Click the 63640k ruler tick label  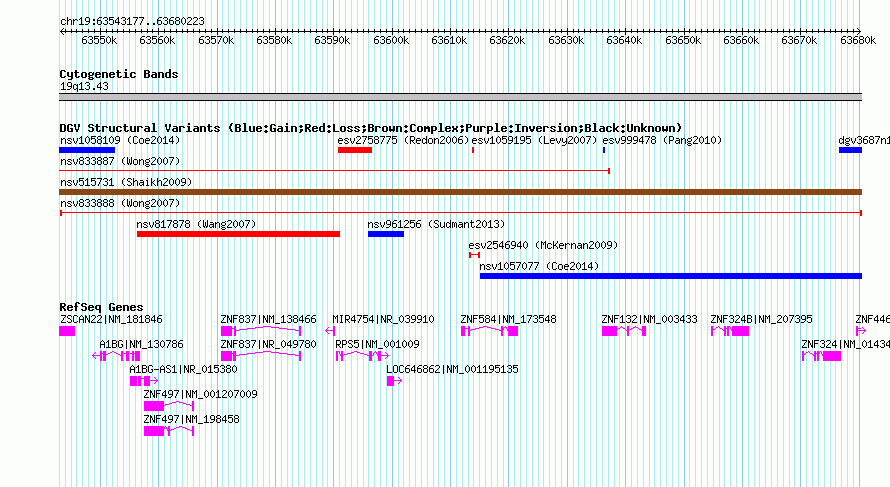click(x=624, y=40)
